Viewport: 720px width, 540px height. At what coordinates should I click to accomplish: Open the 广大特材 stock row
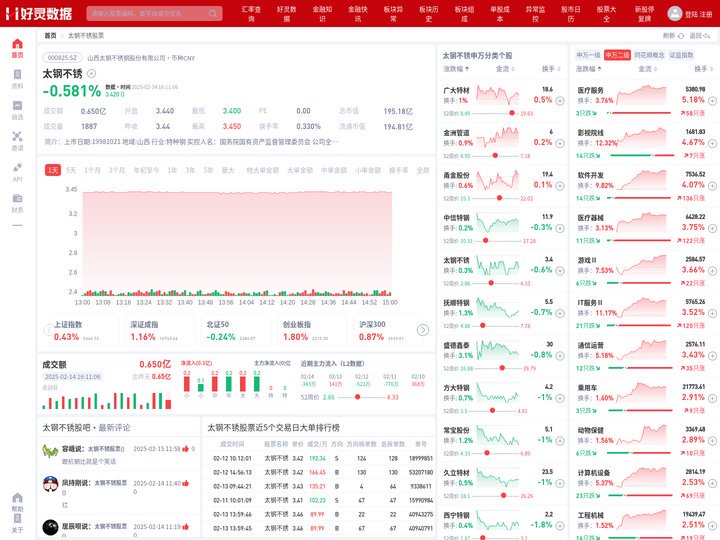pyautogui.click(x=502, y=101)
